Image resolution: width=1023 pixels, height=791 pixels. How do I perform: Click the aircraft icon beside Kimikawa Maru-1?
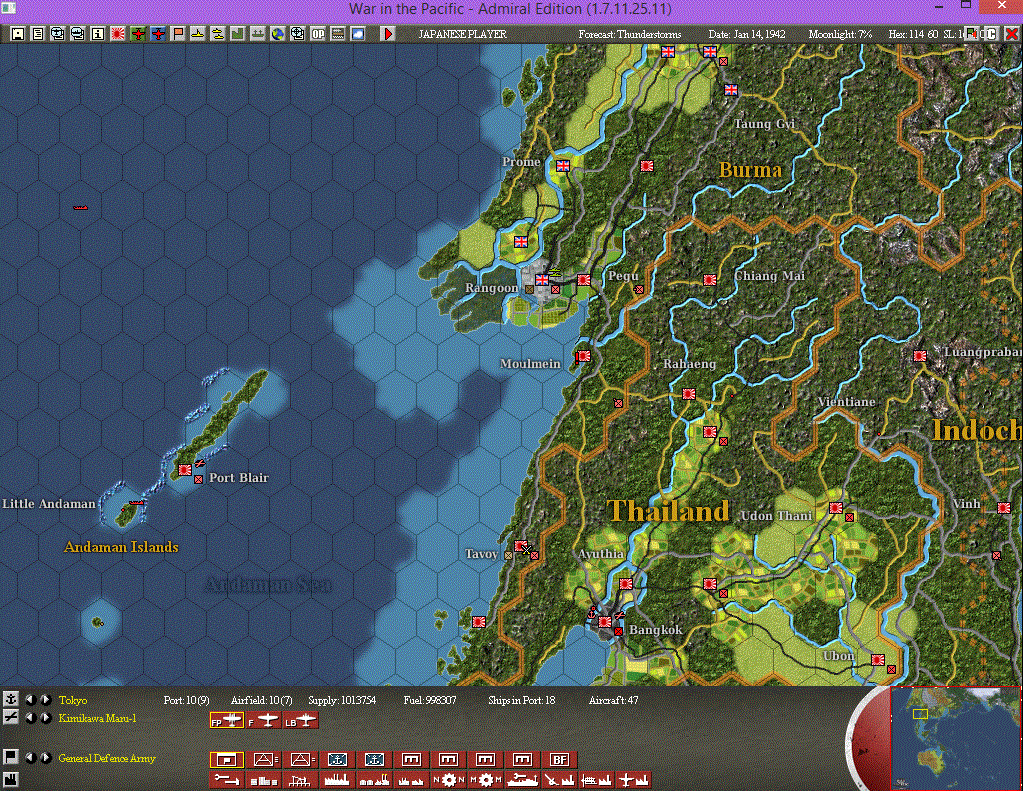pos(10,717)
